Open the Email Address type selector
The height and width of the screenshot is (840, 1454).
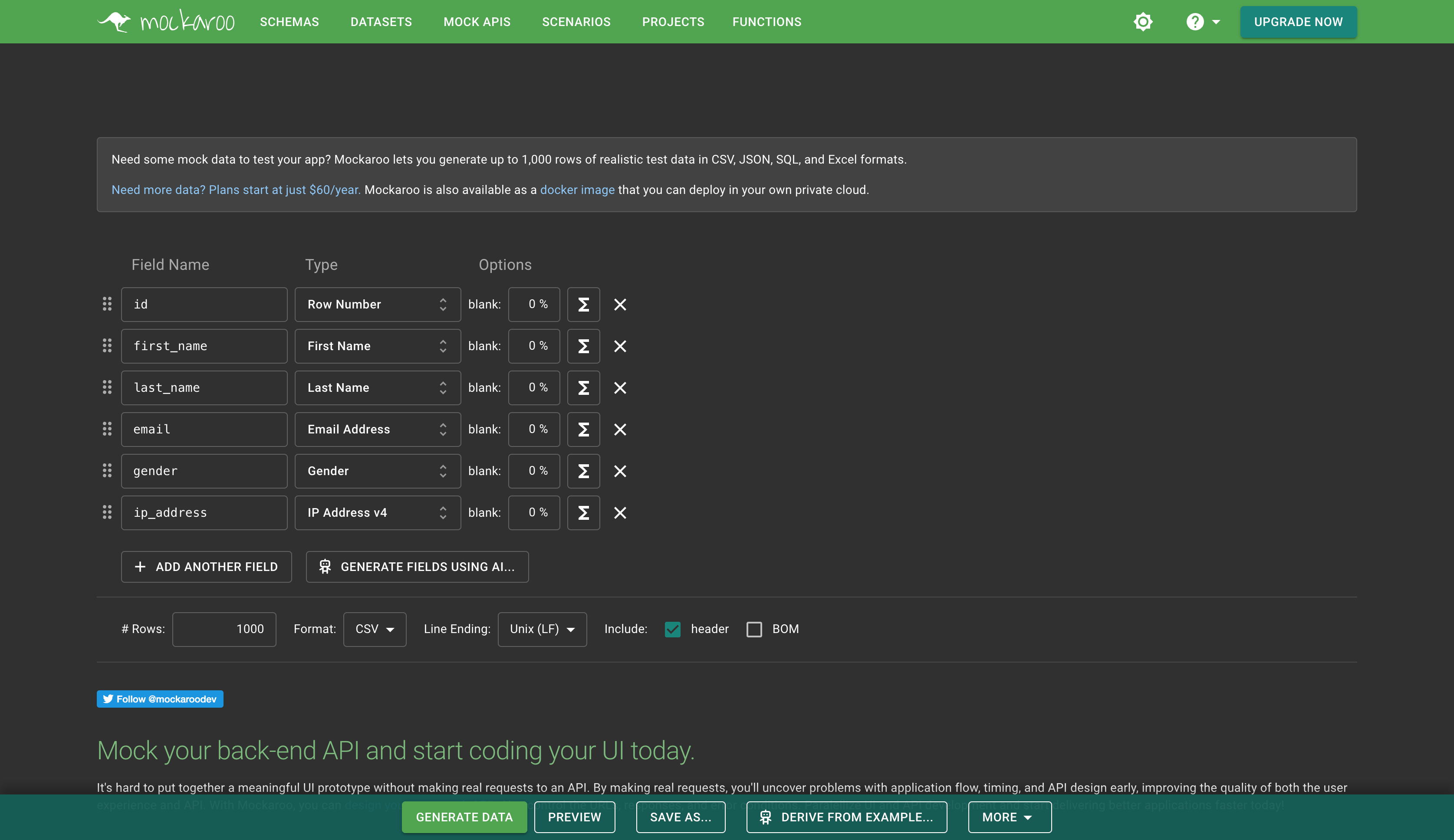377,429
